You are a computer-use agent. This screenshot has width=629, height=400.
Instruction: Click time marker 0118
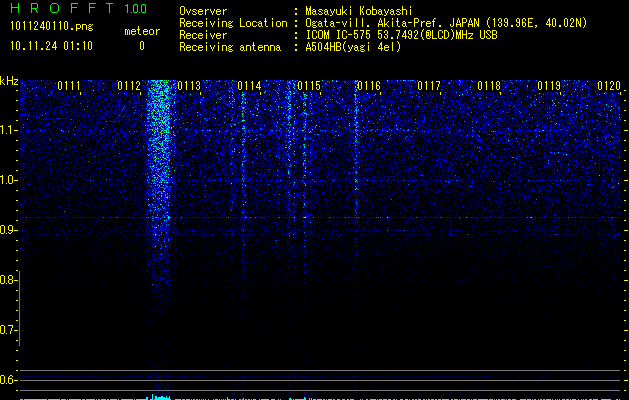[489, 86]
